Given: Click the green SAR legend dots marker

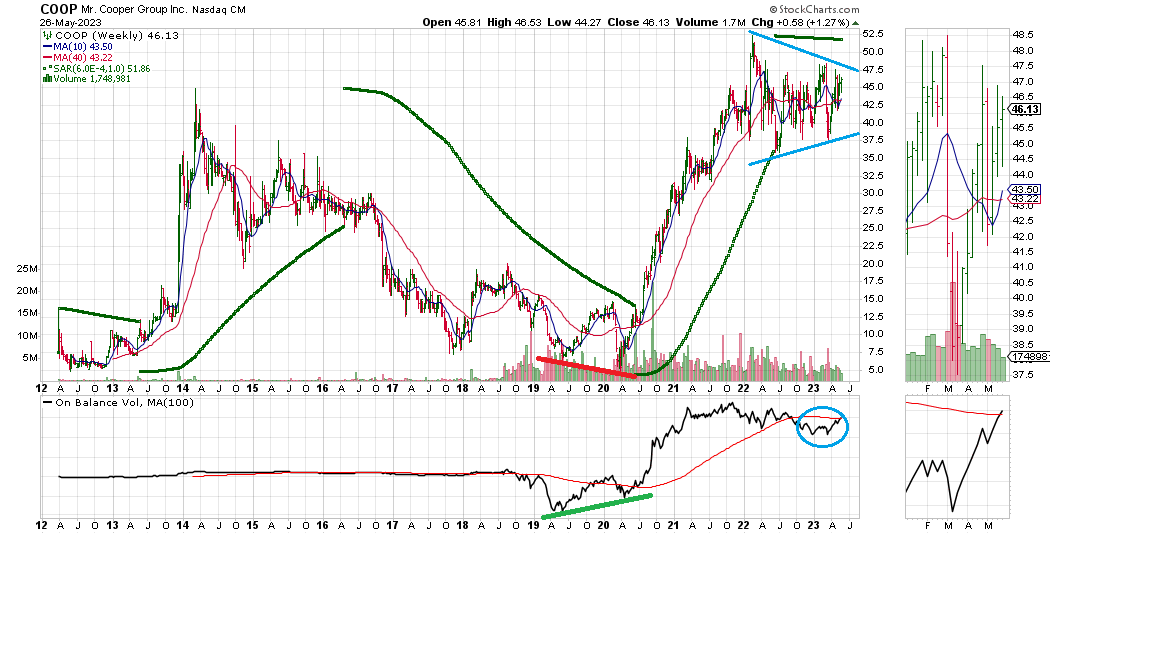Looking at the screenshot, I should tap(45, 68).
